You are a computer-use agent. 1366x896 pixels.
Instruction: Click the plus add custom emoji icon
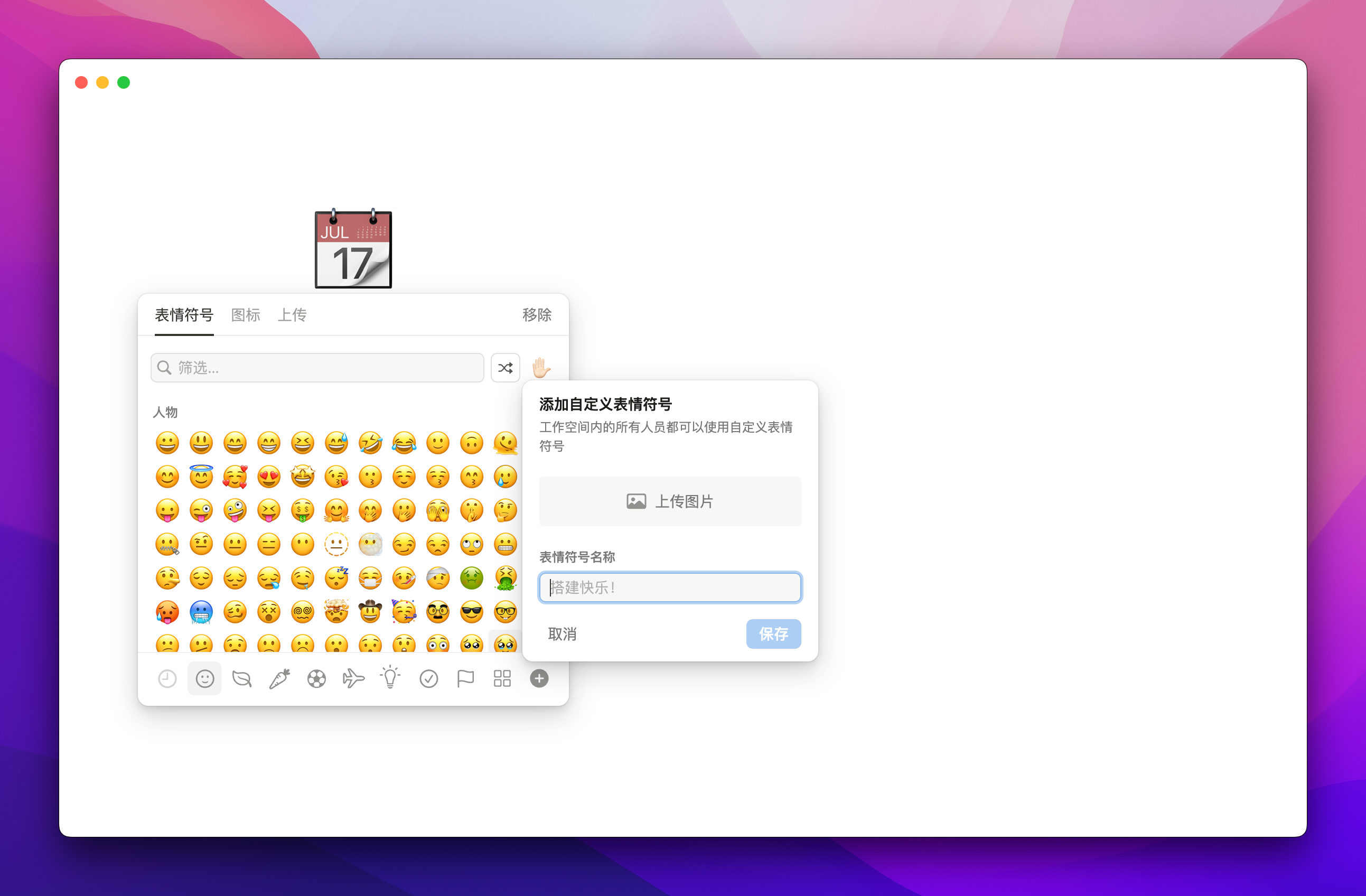coord(539,679)
